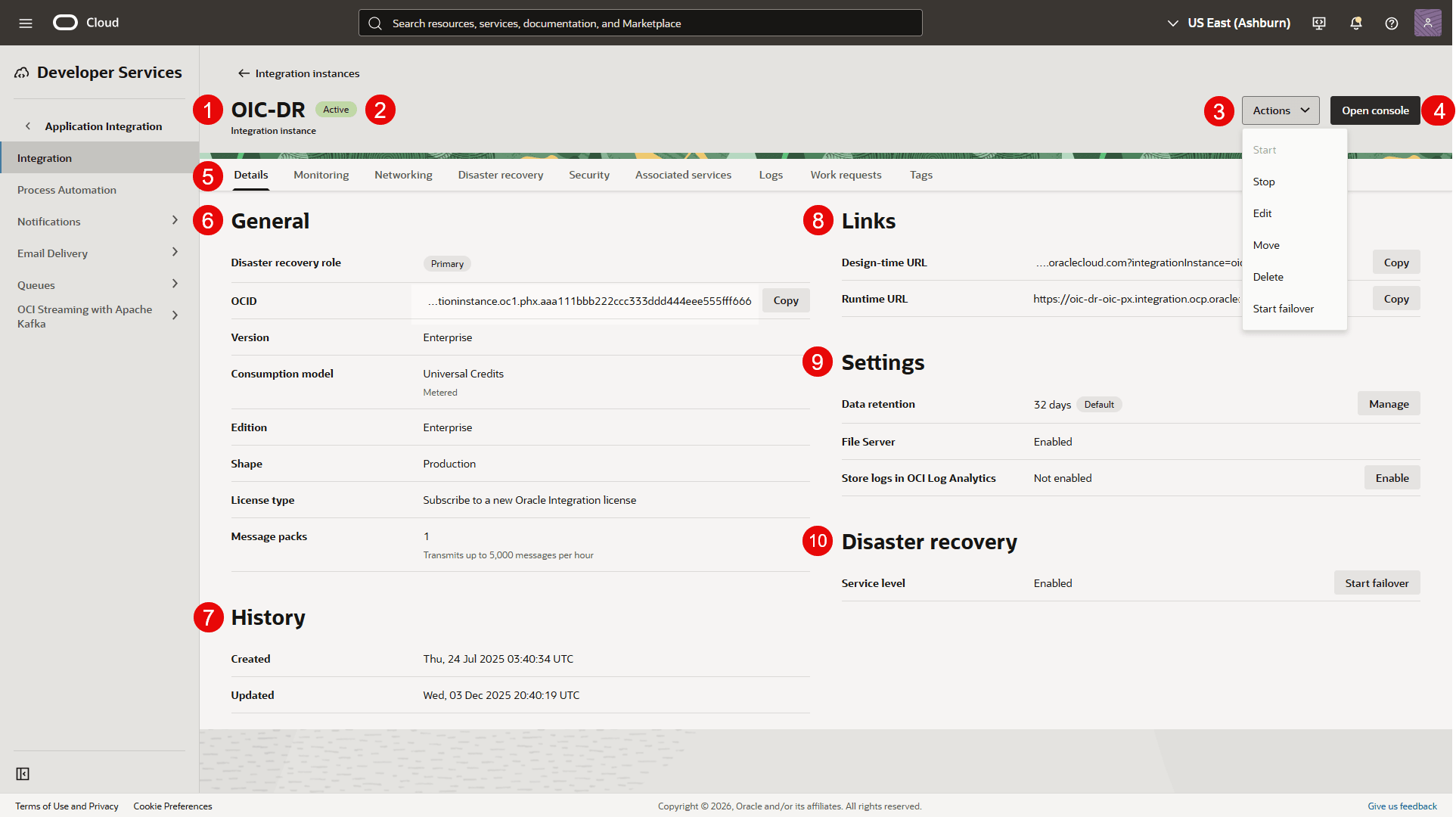1456x817 pixels.
Task: Open the help question mark menu
Action: [x=1391, y=23]
